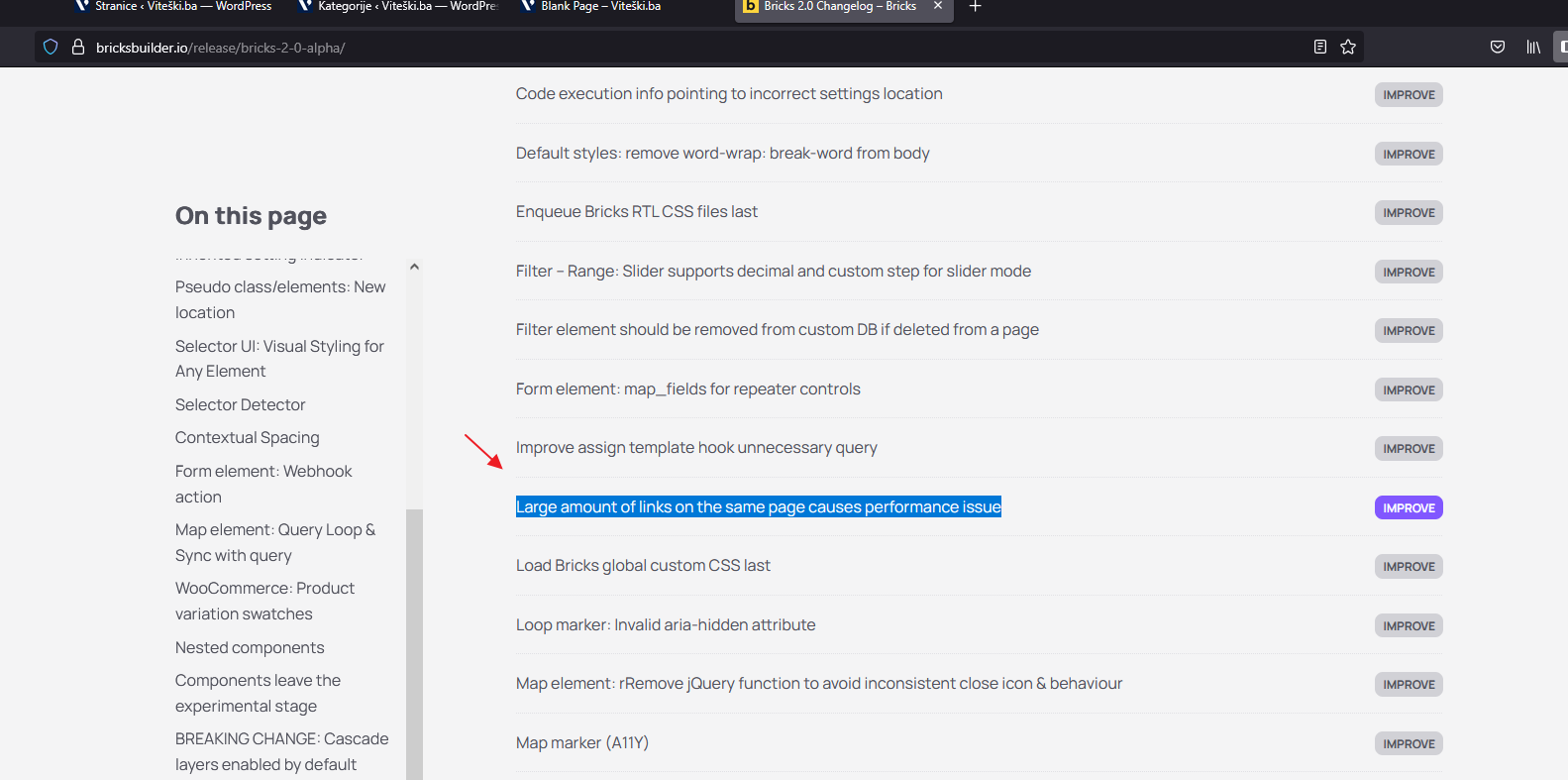The width and height of the screenshot is (1568, 780).
Task: Open the Pocket save icon
Action: (x=1498, y=47)
